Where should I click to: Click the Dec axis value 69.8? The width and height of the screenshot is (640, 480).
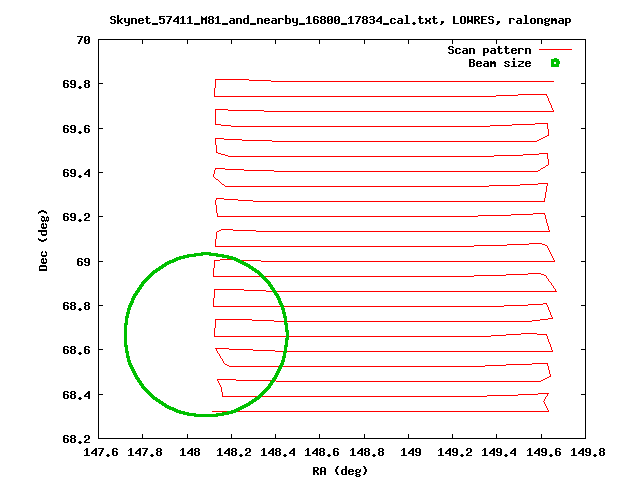(76, 84)
